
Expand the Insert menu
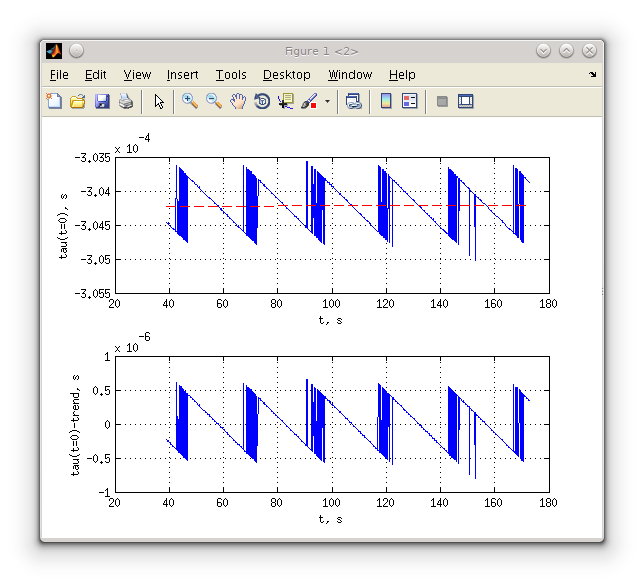point(182,75)
